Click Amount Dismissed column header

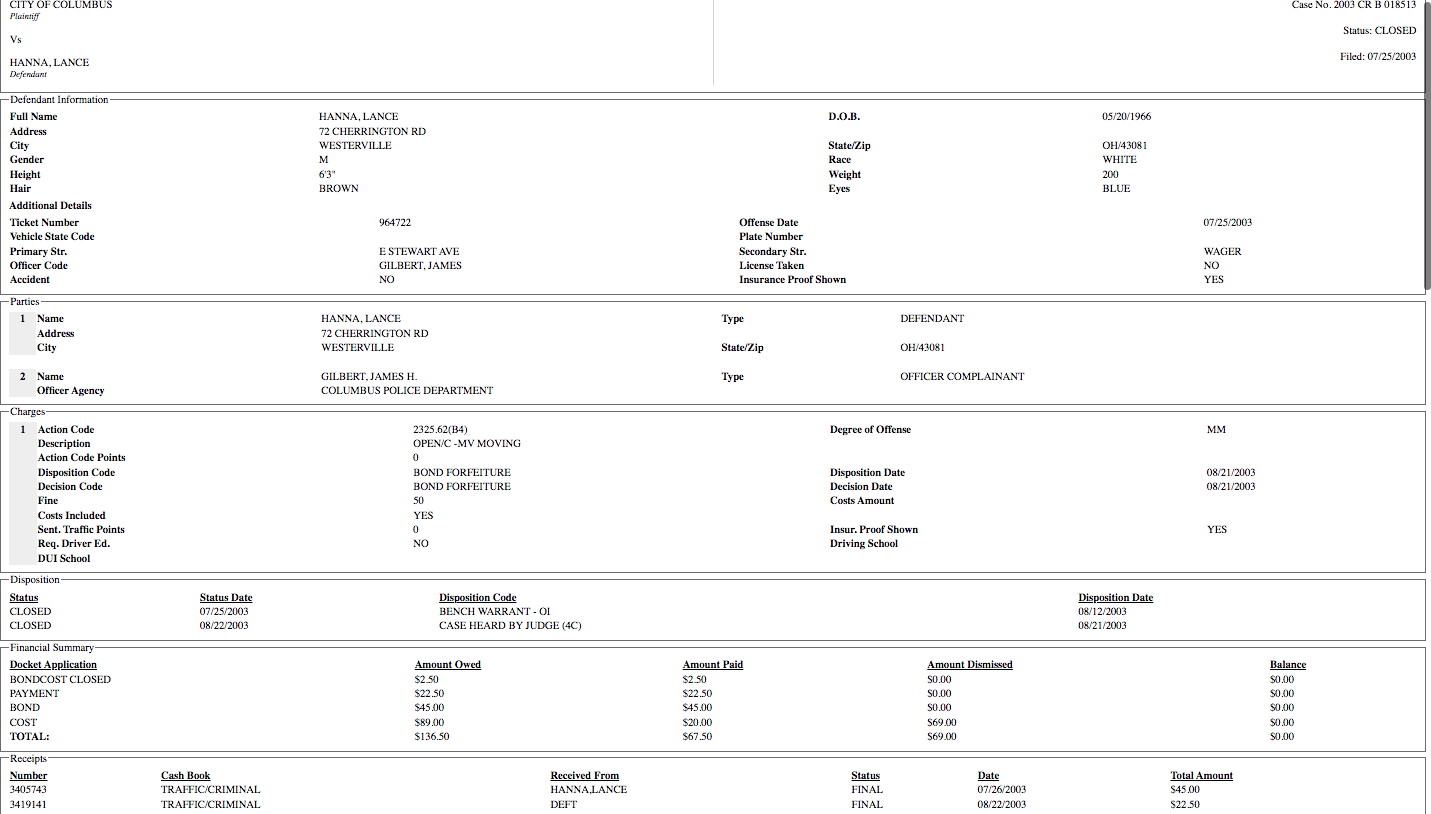point(970,665)
